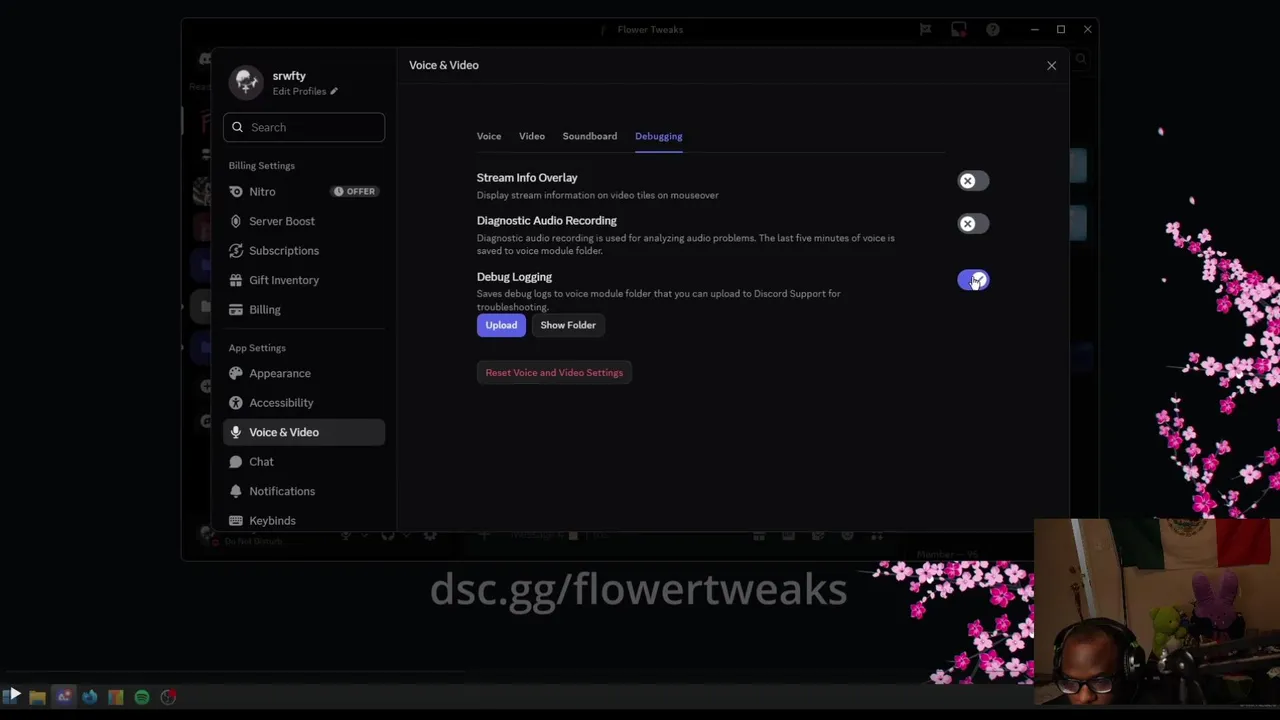Click the Discord taskbar icon

(x=64, y=697)
